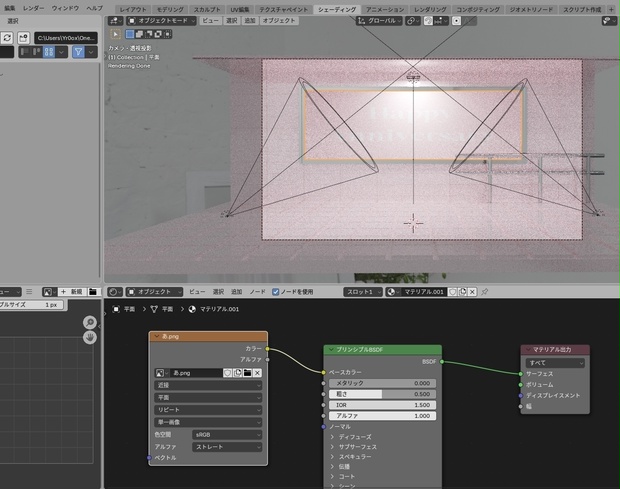Click the pin icon beside マテリアル.001
Image resolution: width=620 pixels, height=489 pixels.
point(484,292)
